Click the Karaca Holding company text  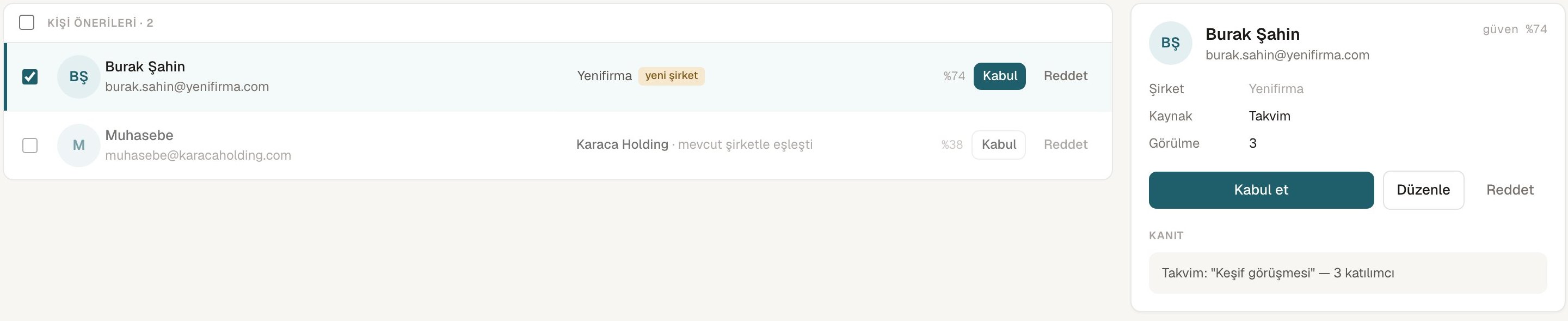pos(622,145)
